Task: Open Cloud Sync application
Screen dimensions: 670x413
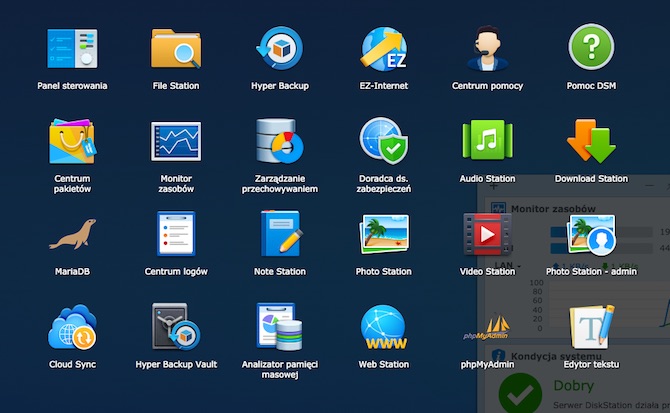Action: (72, 327)
